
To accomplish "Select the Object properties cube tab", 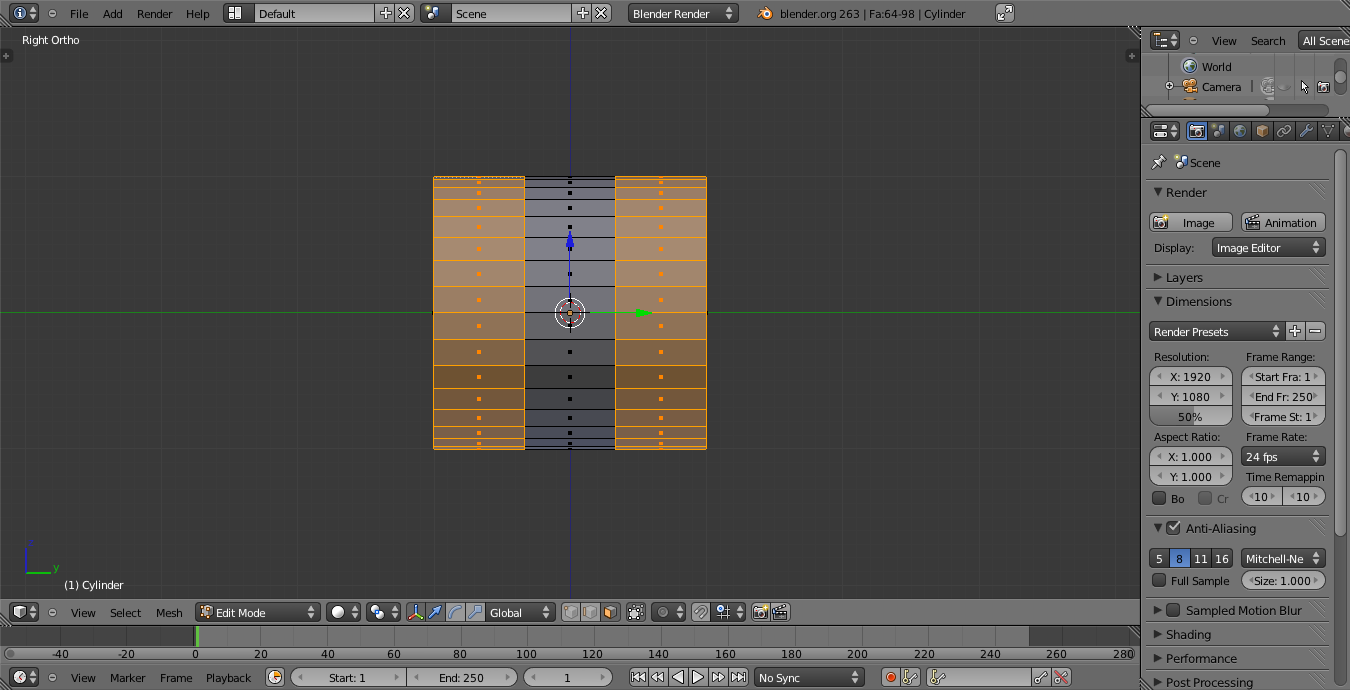I will pyautogui.click(x=1262, y=131).
